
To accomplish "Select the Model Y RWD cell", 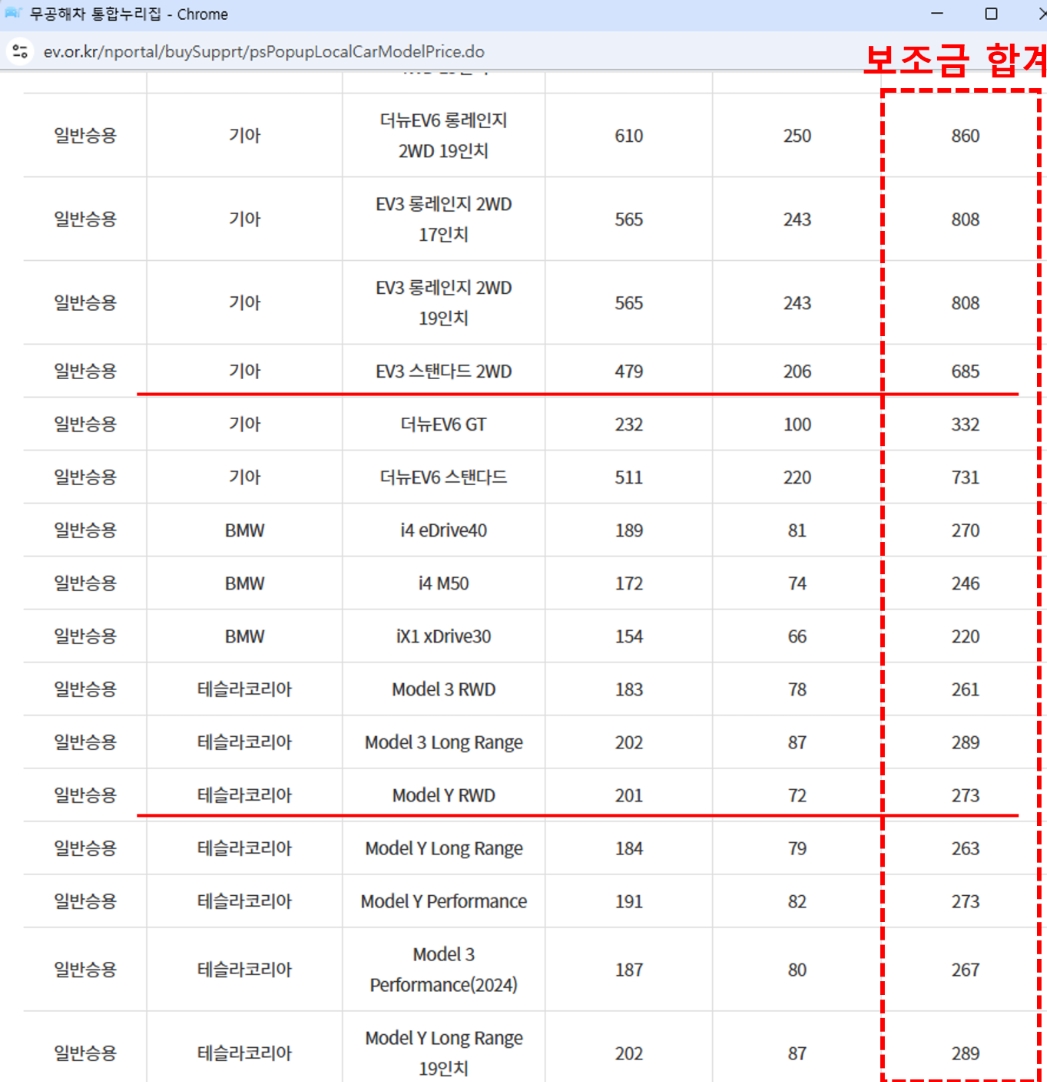I will click(x=443, y=796).
